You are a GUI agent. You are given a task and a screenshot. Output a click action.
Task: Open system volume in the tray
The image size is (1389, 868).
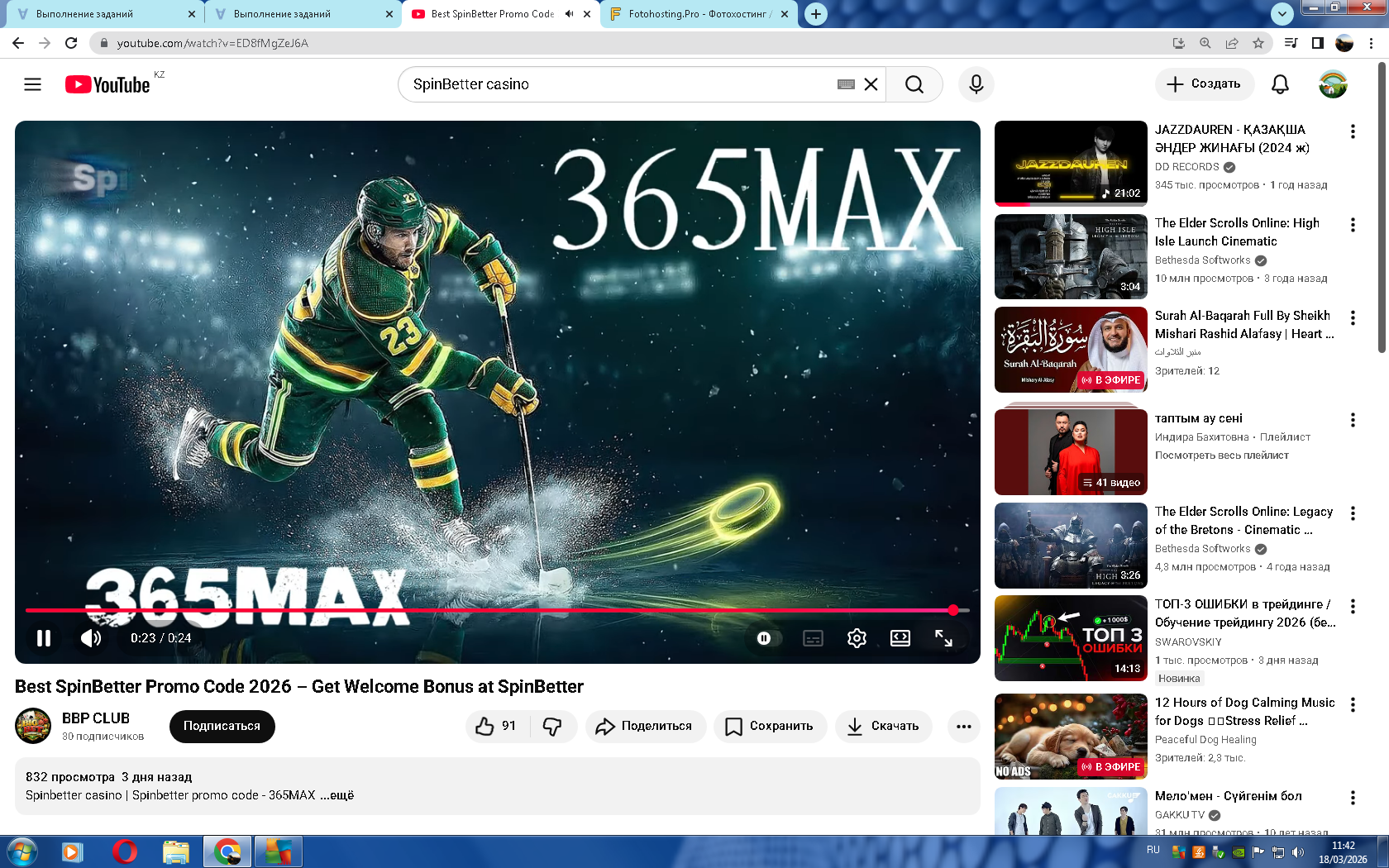(1297, 852)
